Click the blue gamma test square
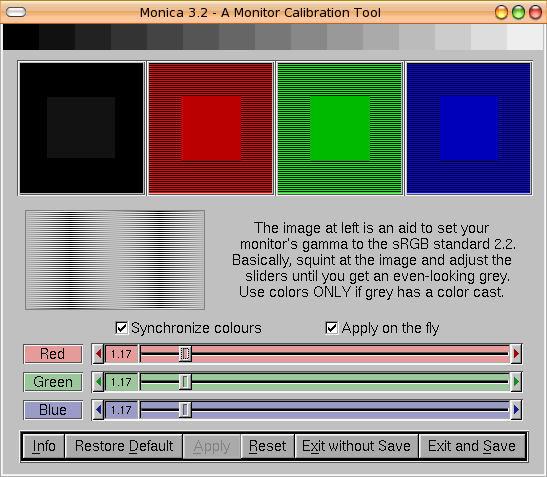The height and width of the screenshot is (477, 547). (469, 128)
